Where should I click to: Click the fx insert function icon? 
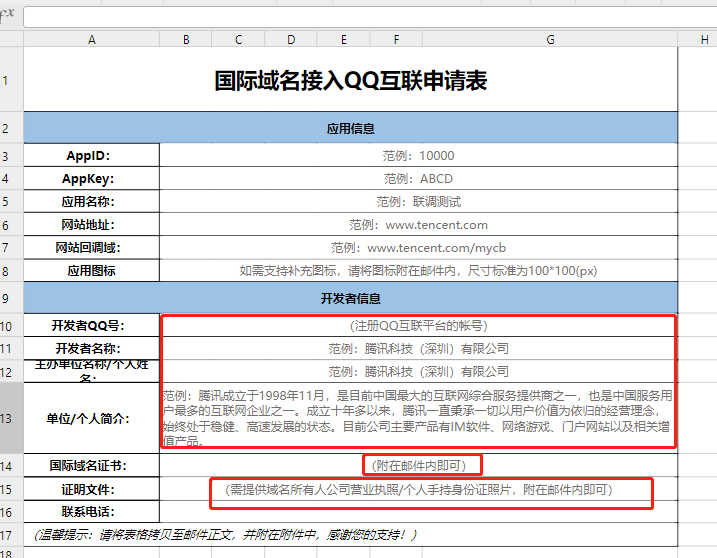click(6, 15)
